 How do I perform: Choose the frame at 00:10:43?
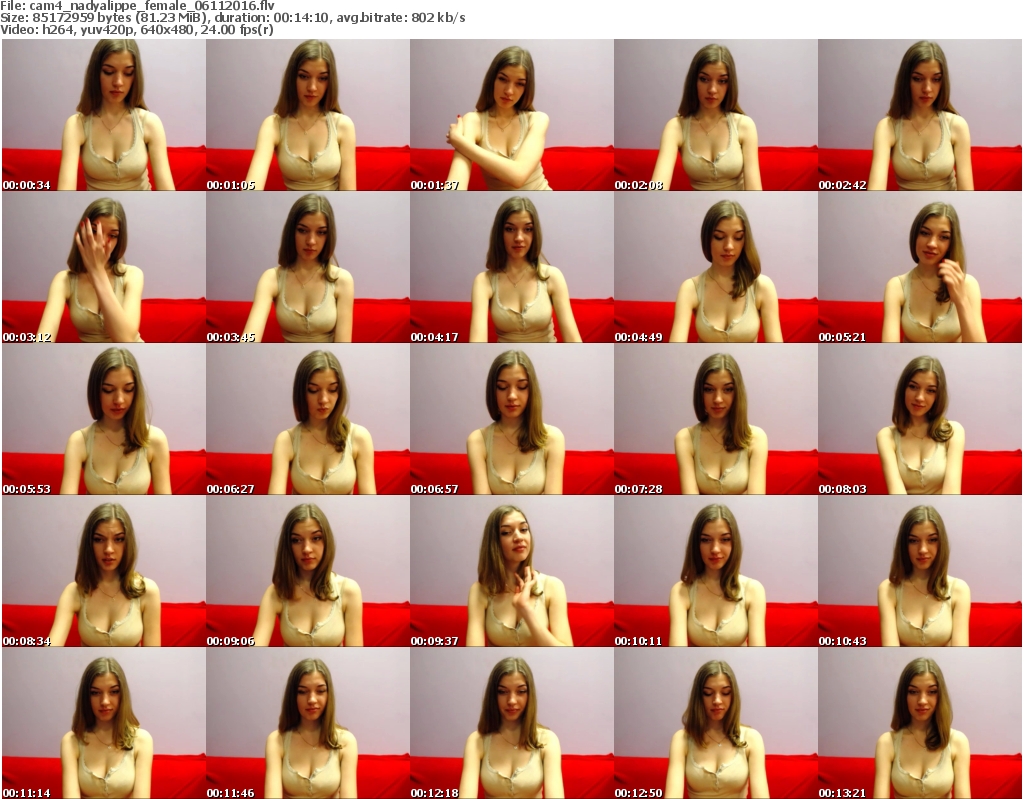coord(919,572)
